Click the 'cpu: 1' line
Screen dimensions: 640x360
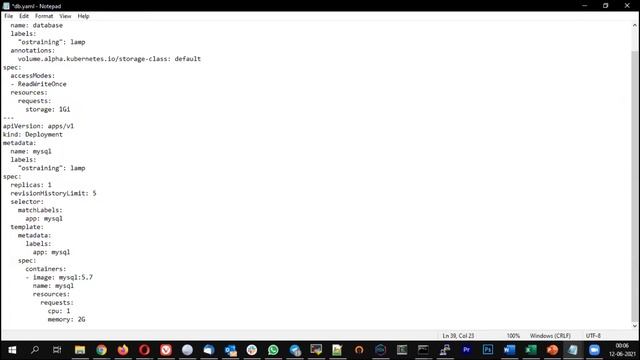59,311
